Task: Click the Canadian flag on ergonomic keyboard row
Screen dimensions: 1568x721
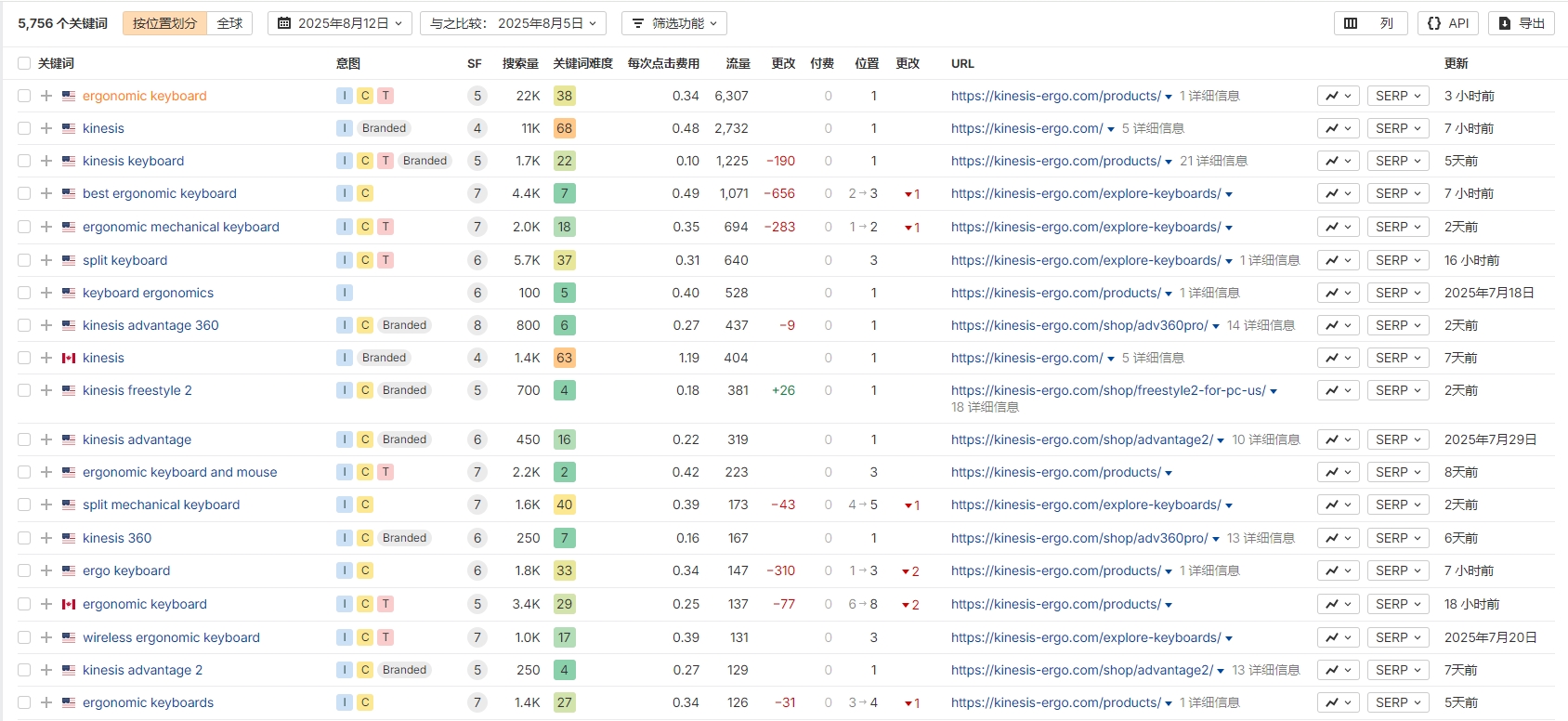Action: click(69, 604)
